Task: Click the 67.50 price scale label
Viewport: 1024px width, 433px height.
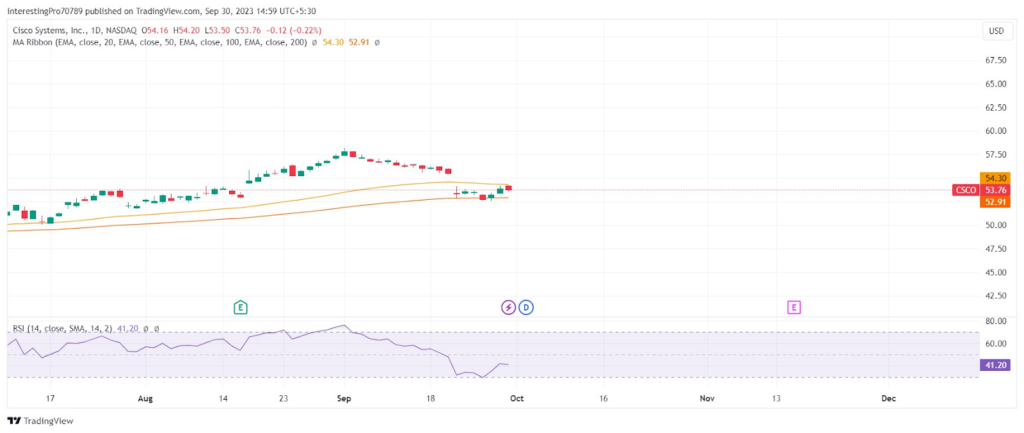Action: pyautogui.click(x=996, y=60)
